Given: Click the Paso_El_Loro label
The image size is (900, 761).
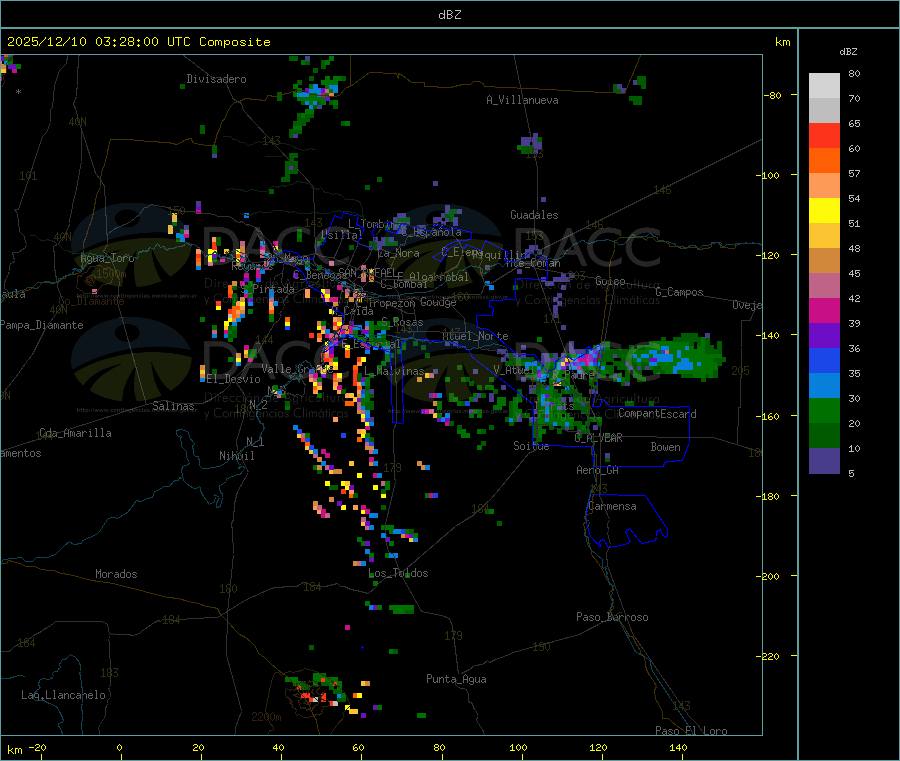Looking at the screenshot, I should click(x=692, y=731).
